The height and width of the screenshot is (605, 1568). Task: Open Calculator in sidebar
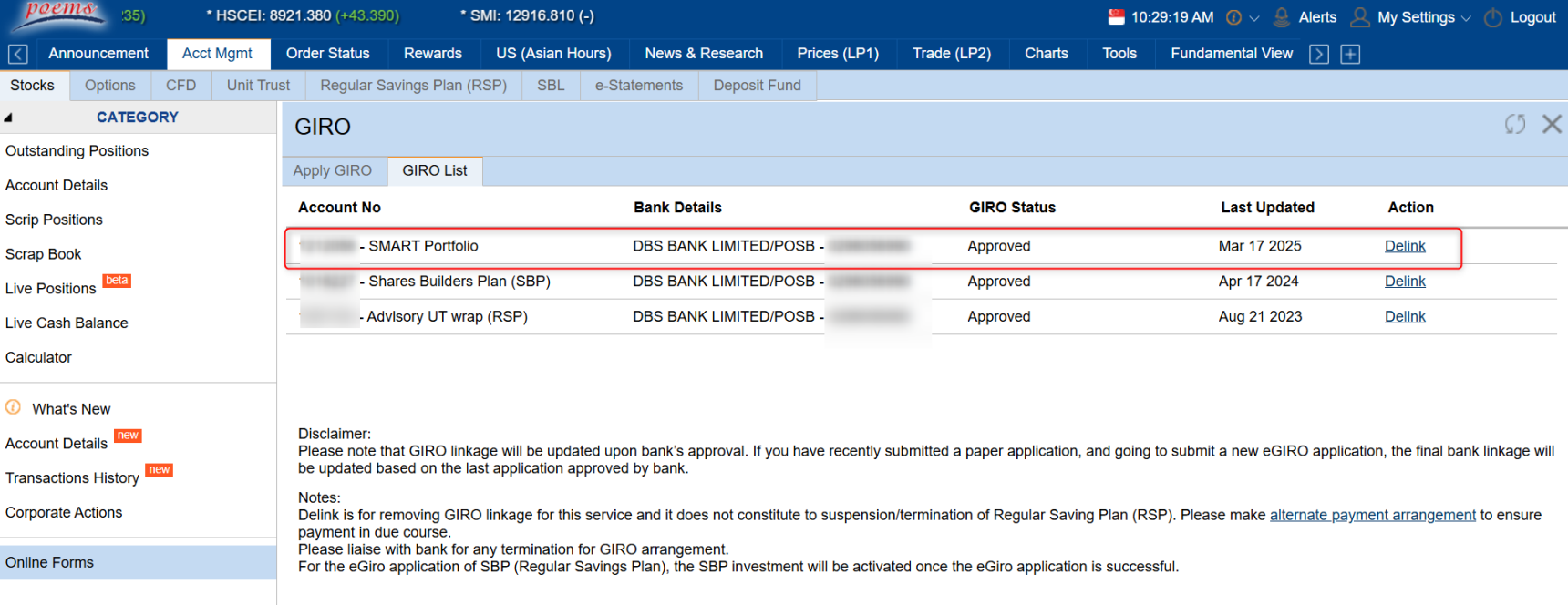[x=38, y=358]
